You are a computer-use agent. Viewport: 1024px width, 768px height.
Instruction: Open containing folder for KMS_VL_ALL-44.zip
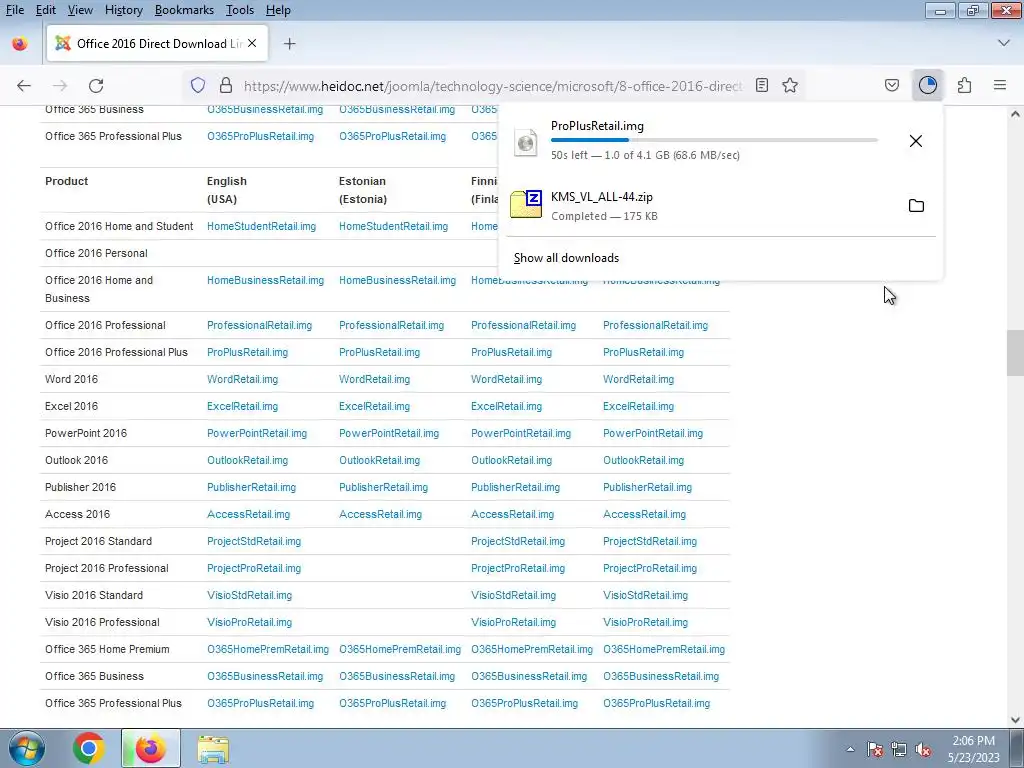pyautogui.click(x=916, y=206)
